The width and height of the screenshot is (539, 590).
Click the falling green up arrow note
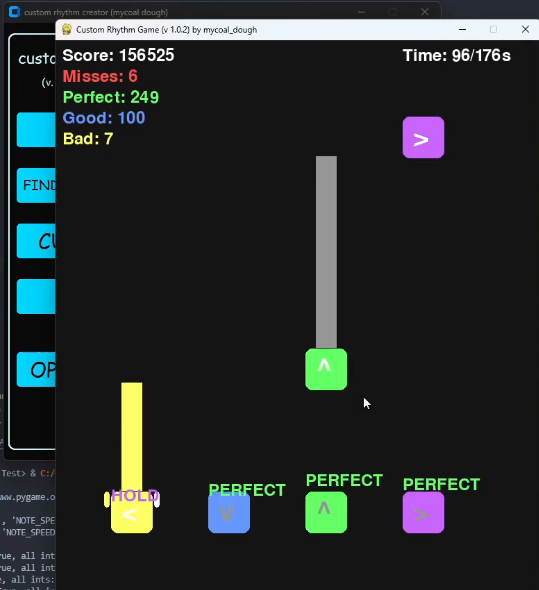point(326,369)
